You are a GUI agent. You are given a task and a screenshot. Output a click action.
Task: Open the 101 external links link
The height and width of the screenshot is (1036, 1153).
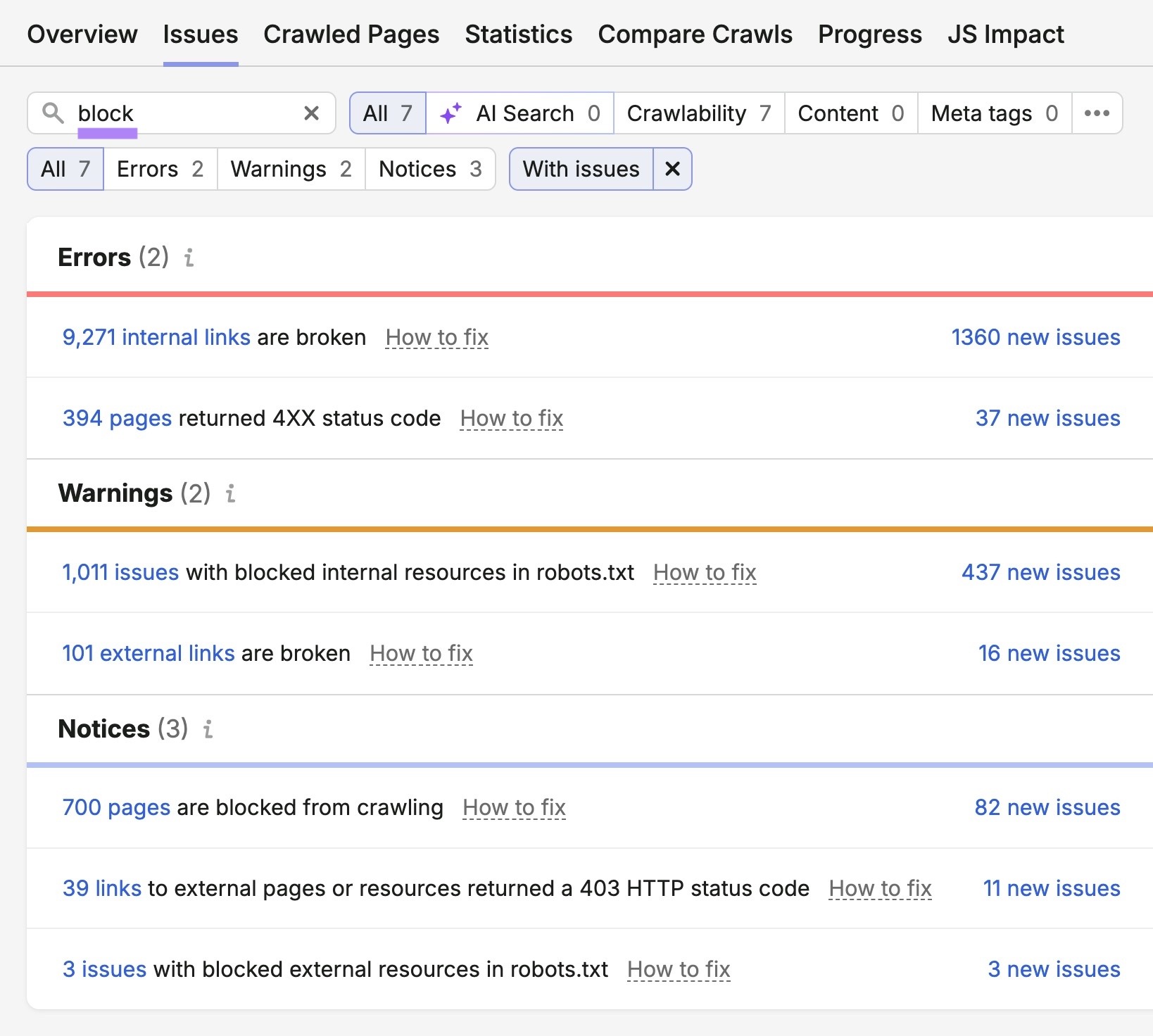[x=149, y=653]
